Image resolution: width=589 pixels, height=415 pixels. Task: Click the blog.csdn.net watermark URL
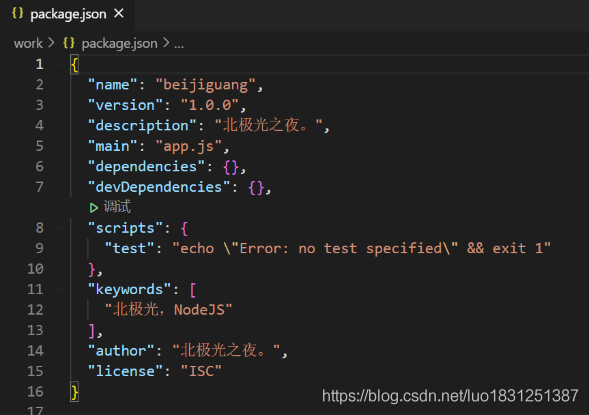tap(450, 396)
